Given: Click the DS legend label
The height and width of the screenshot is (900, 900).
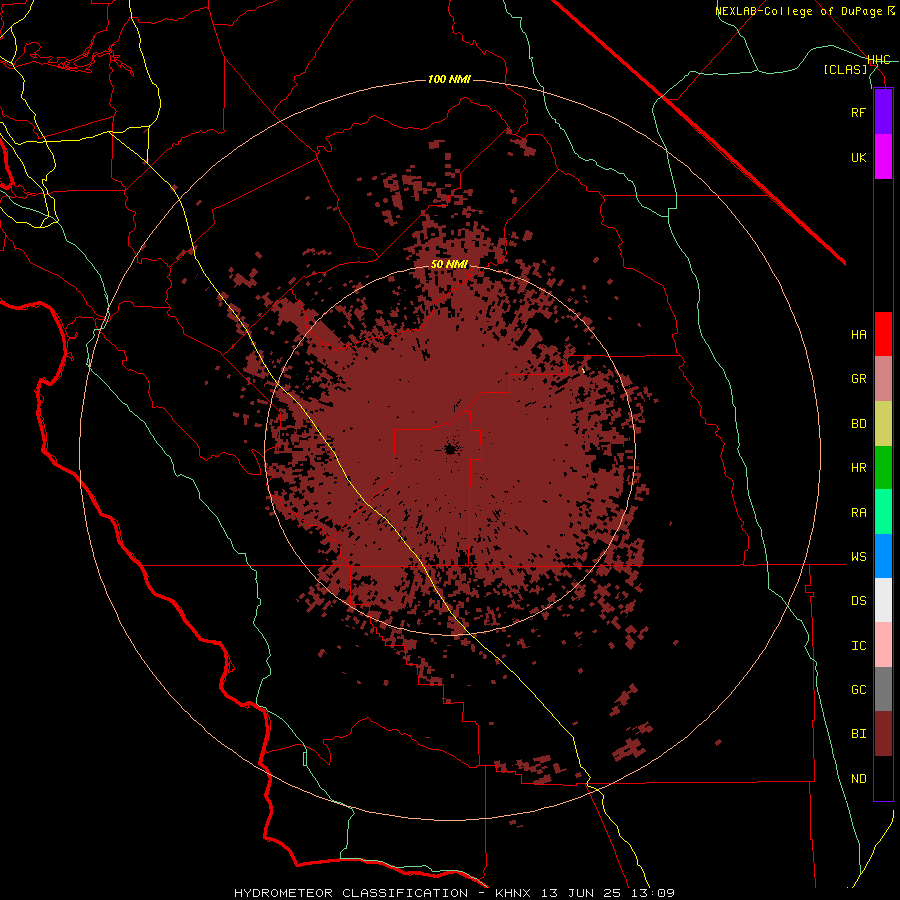Looking at the screenshot, I should click(858, 601).
